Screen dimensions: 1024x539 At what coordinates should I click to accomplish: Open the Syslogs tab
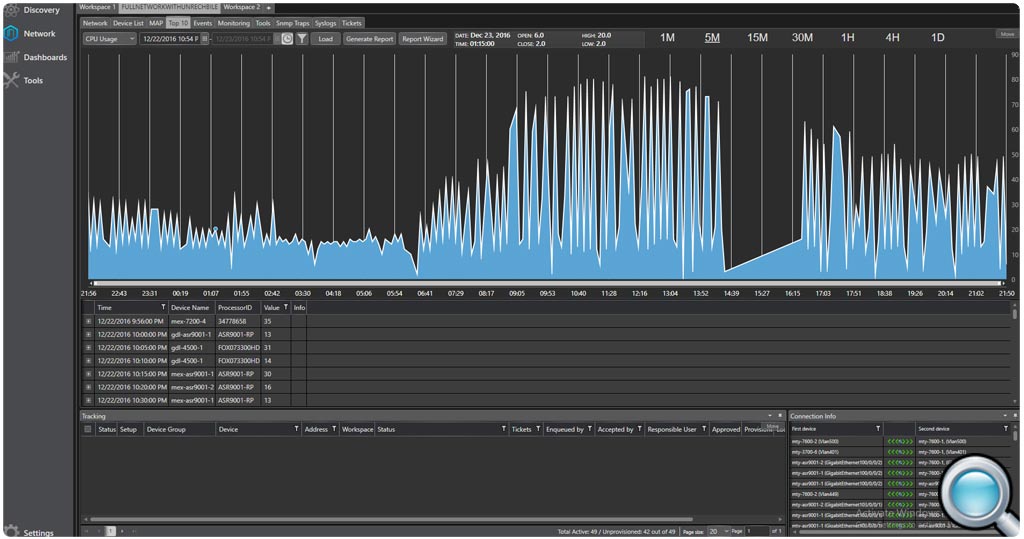coord(325,23)
